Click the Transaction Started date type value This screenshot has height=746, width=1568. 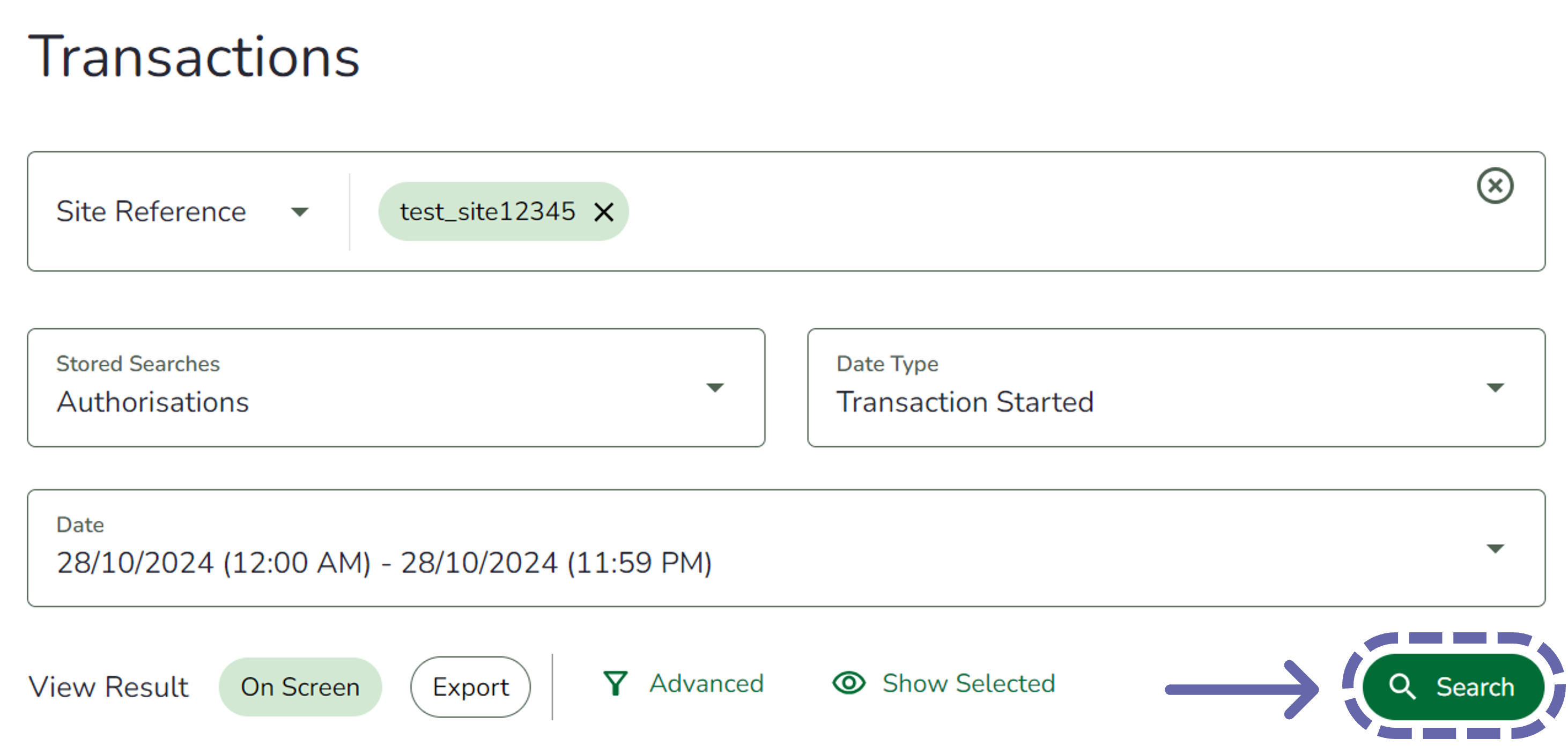click(x=965, y=402)
